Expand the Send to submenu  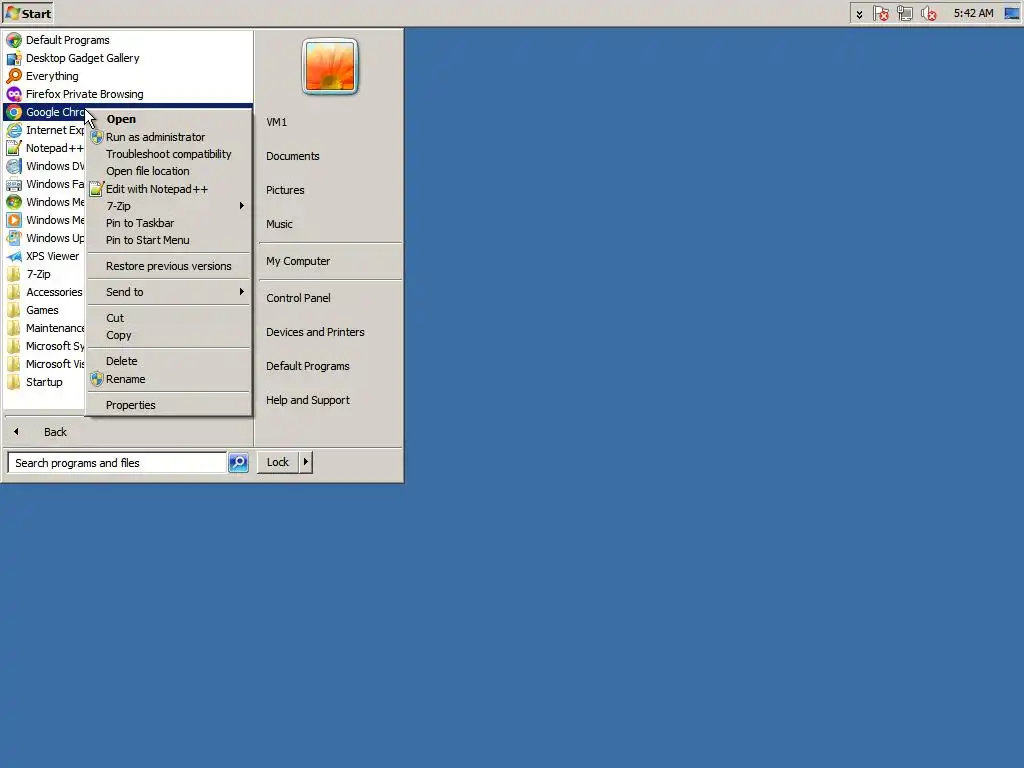click(169, 292)
